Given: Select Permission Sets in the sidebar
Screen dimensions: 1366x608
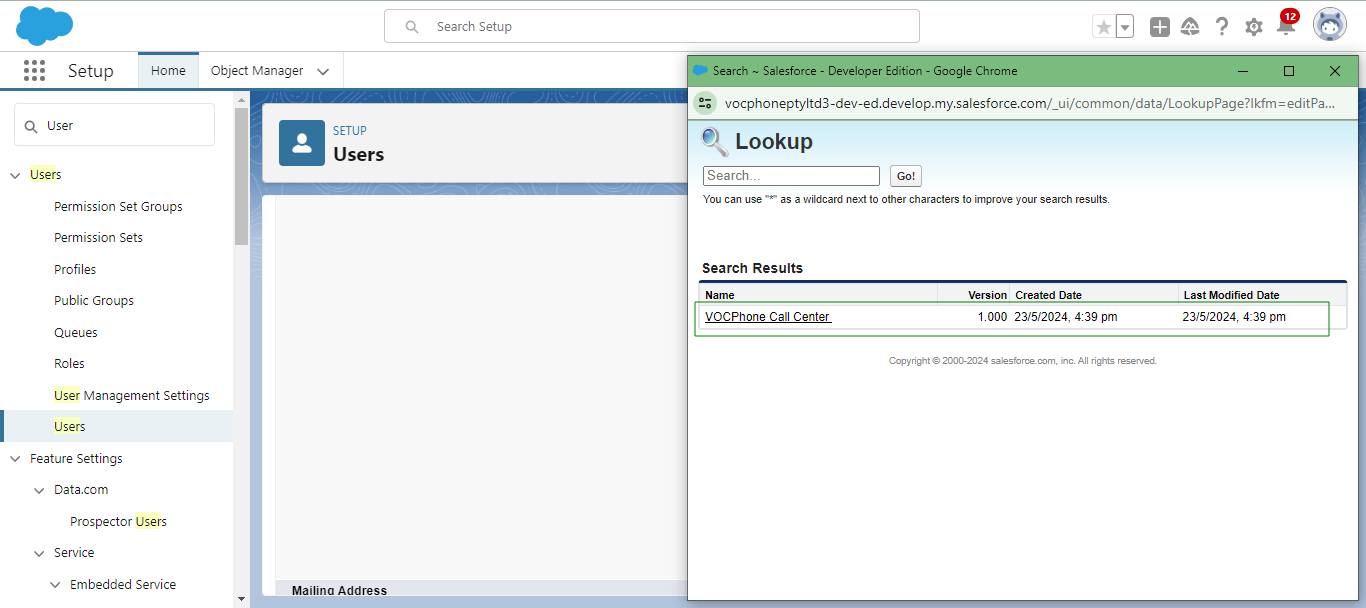Looking at the screenshot, I should [98, 238].
